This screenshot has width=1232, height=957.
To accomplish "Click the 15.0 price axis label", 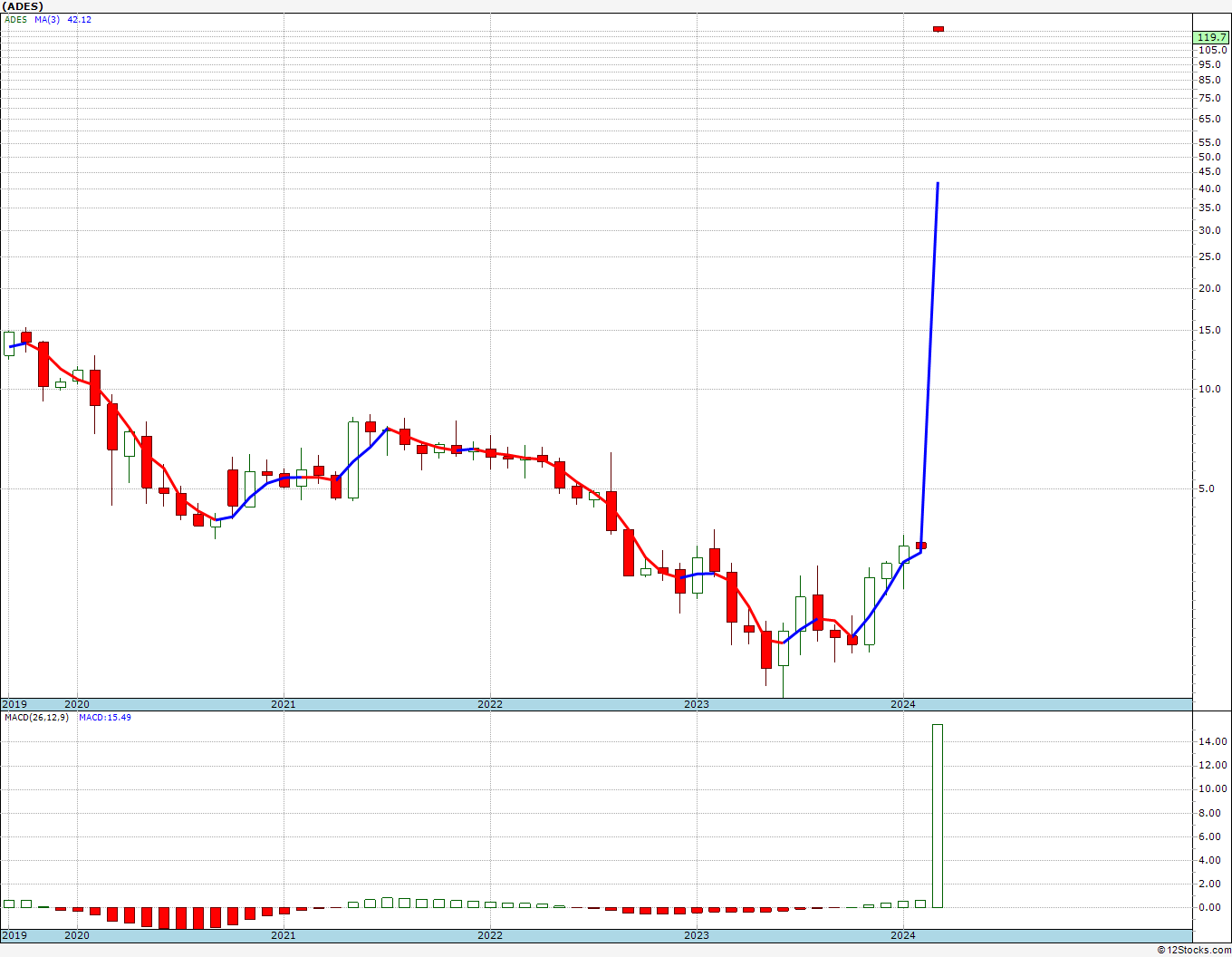I will 1209,330.
